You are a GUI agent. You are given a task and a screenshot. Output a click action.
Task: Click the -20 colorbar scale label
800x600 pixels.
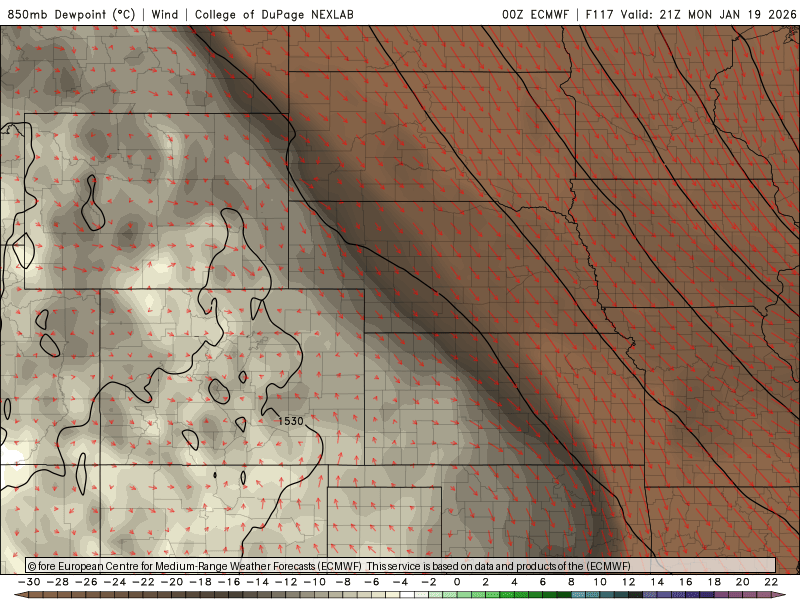click(x=171, y=582)
